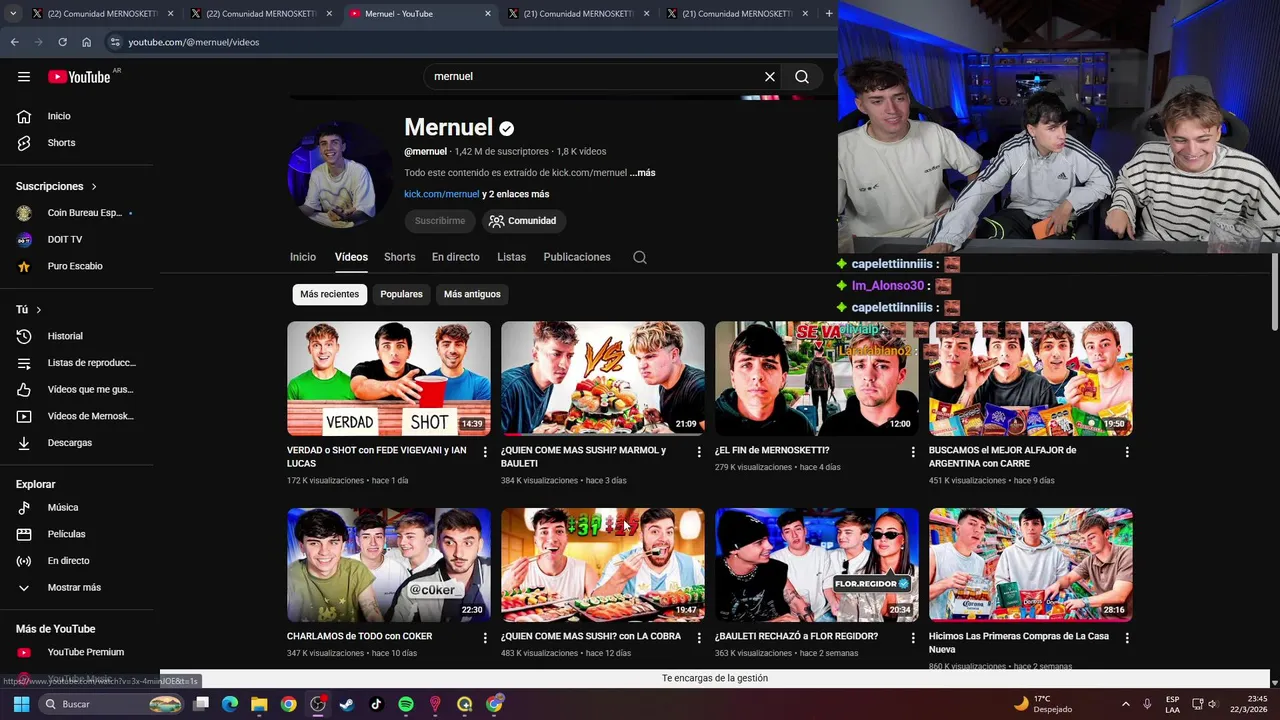
Task: Open 'y 2 enlaces más' links
Action: coord(516,194)
